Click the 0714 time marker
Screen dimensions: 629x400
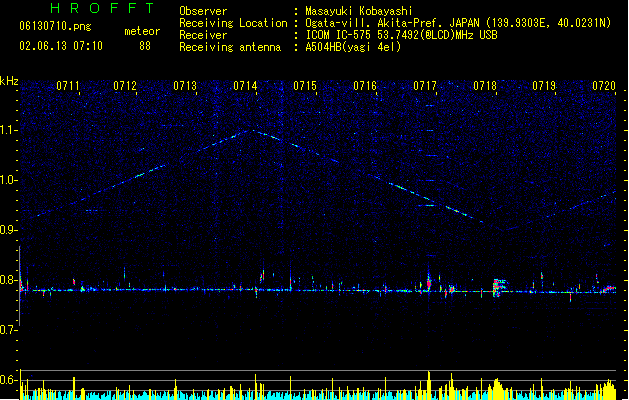pos(245,86)
